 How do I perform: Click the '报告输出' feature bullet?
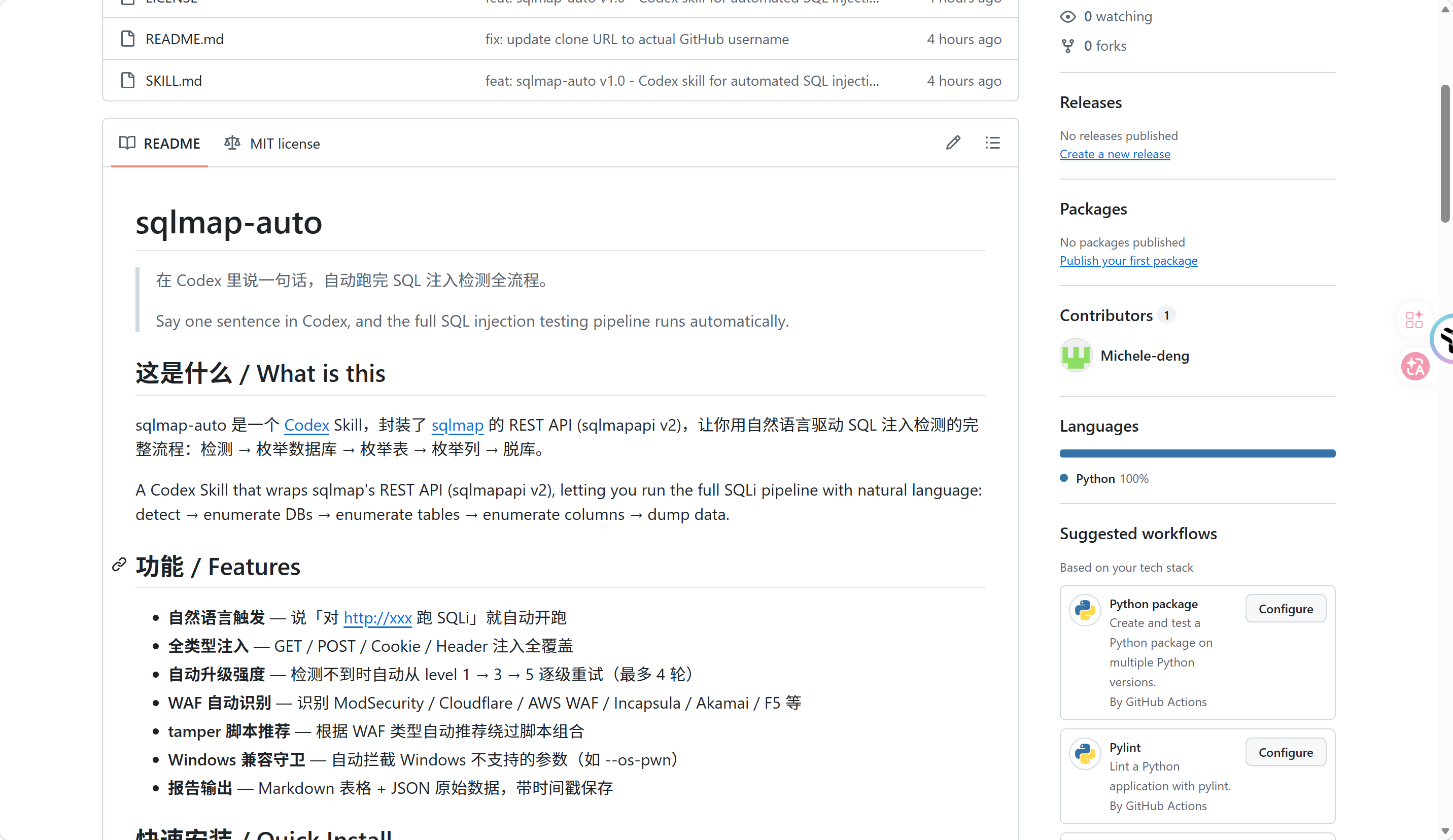[390, 788]
